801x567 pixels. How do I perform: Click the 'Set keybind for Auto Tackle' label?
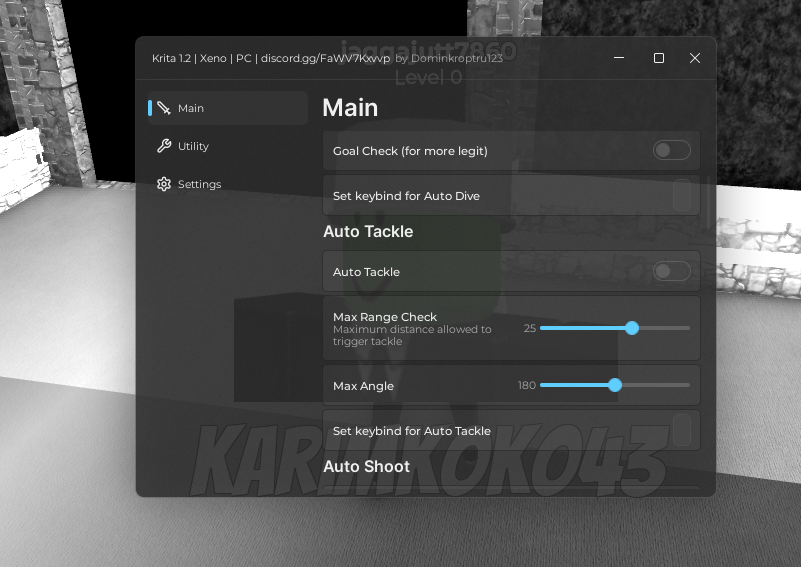(412, 431)
